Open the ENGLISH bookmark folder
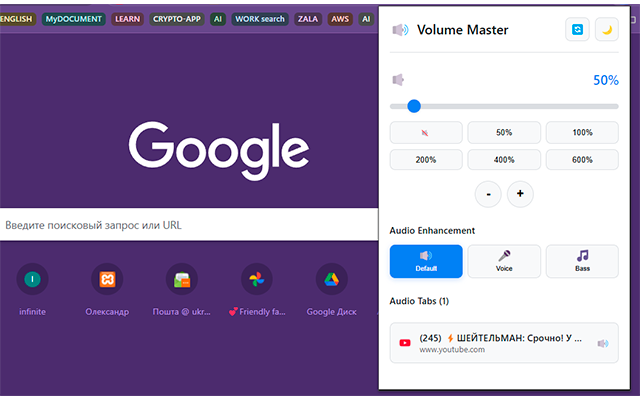 16,19
